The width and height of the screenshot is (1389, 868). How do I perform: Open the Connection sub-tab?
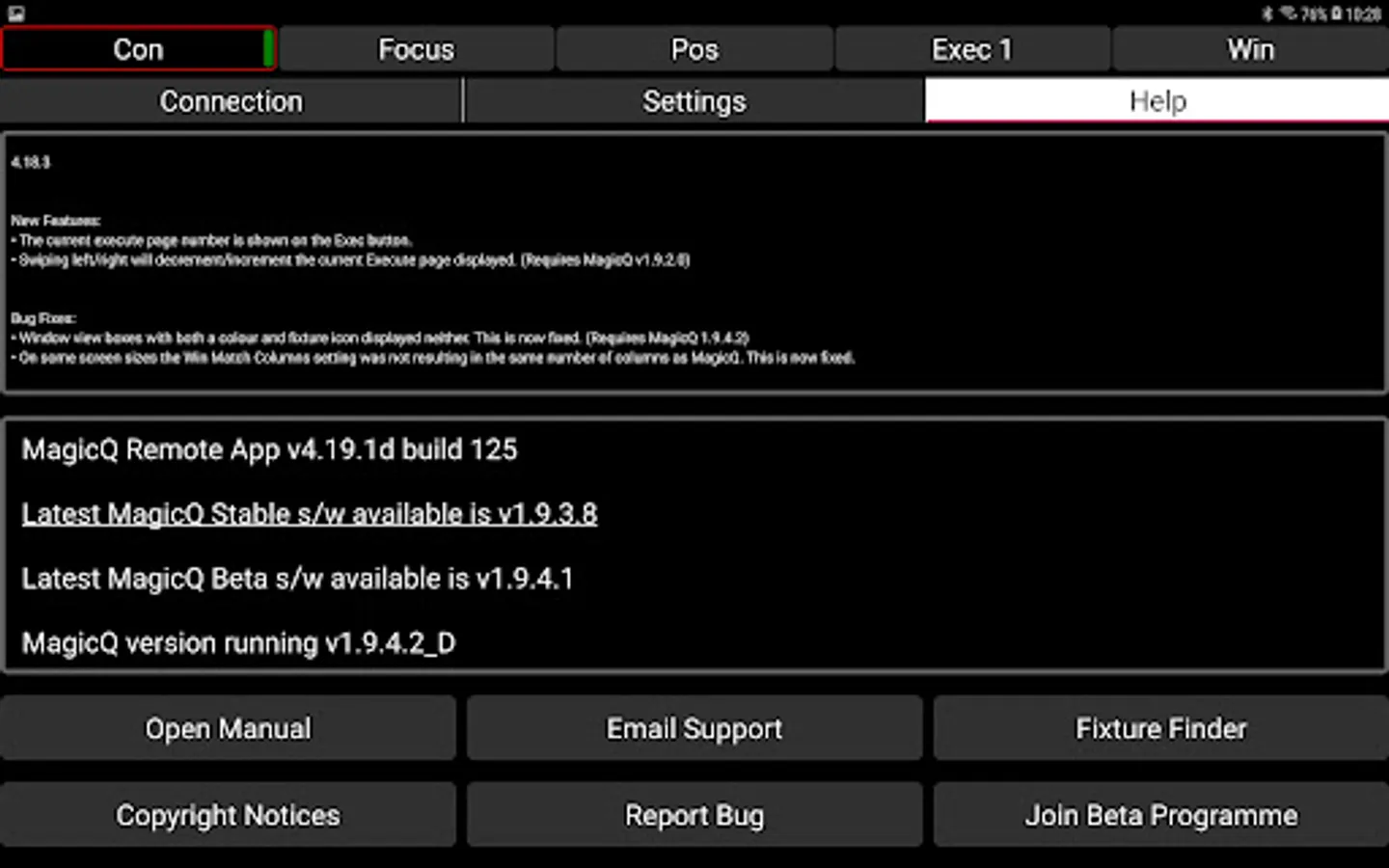tap(231, 101)
